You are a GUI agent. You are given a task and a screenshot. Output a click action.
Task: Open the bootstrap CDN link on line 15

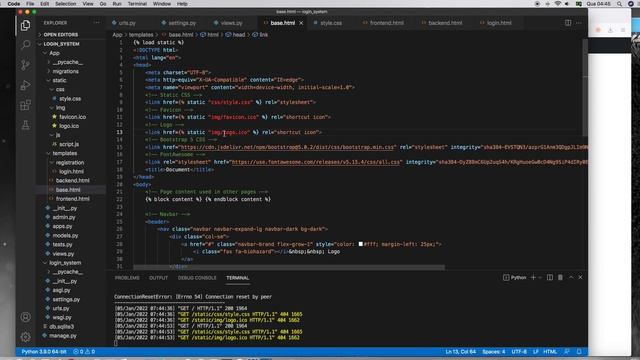288,147
